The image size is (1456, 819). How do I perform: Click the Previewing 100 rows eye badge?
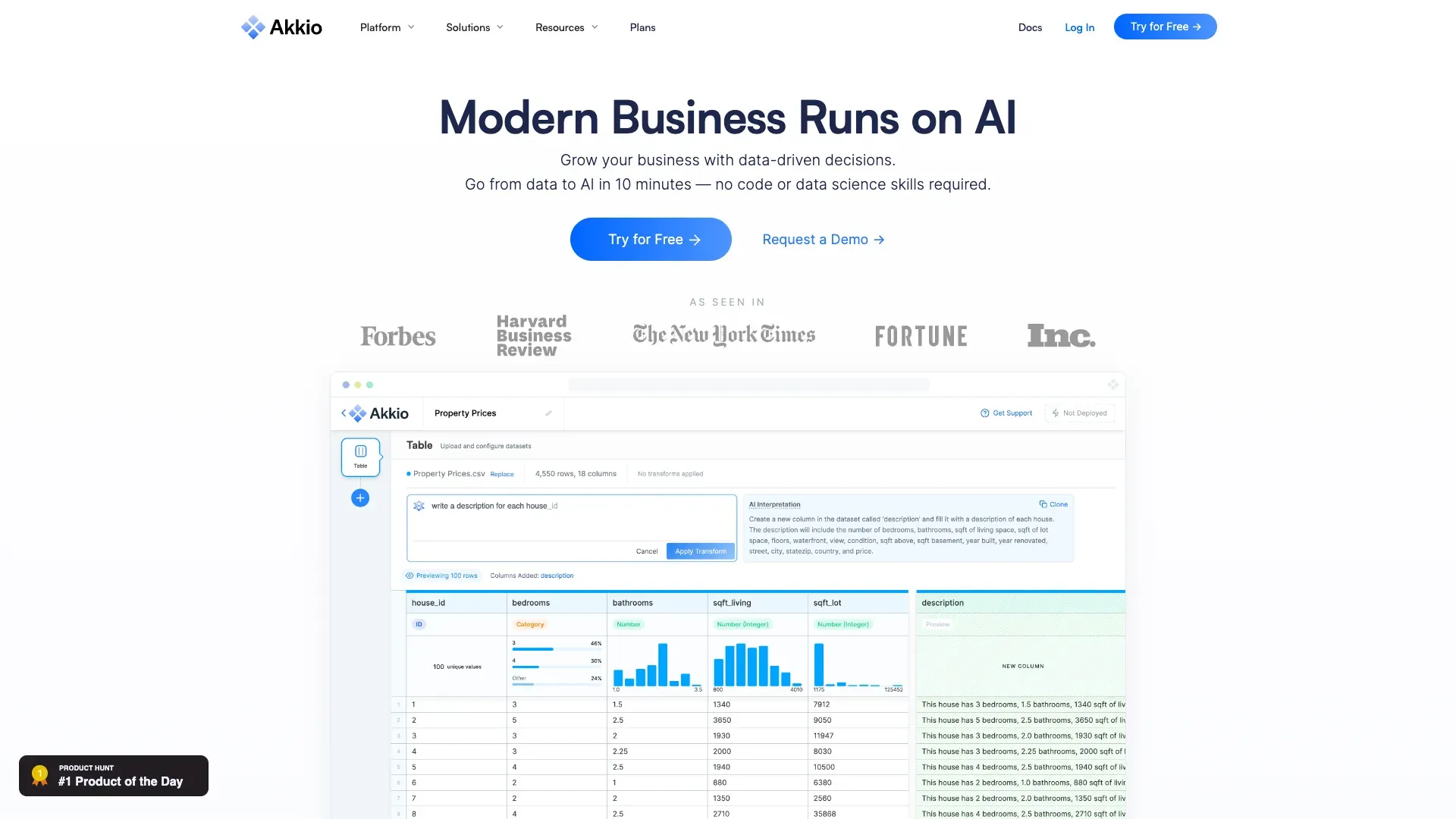(442, 576)
